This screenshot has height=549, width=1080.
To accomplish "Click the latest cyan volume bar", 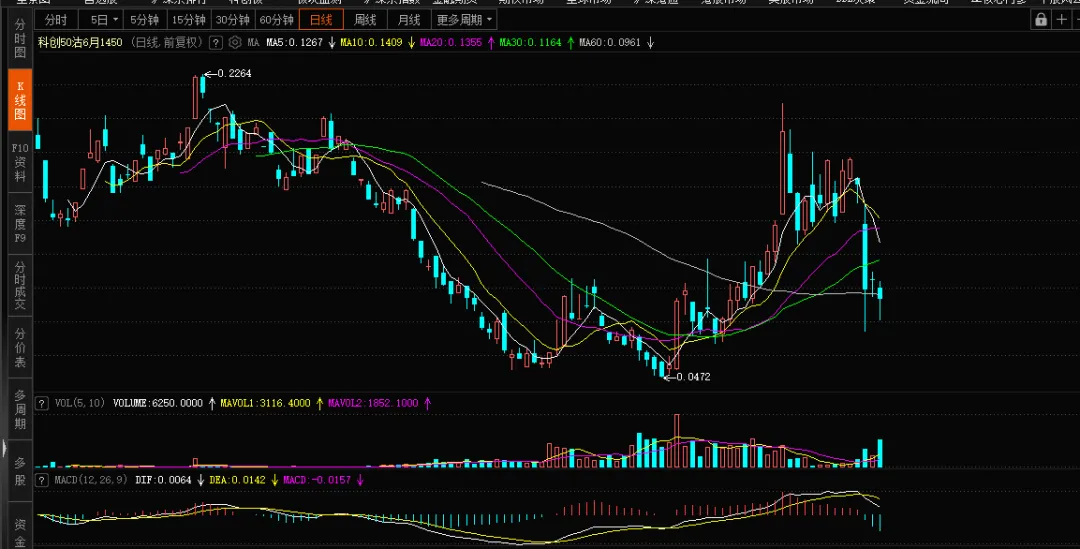I will [x=880, y=453].
